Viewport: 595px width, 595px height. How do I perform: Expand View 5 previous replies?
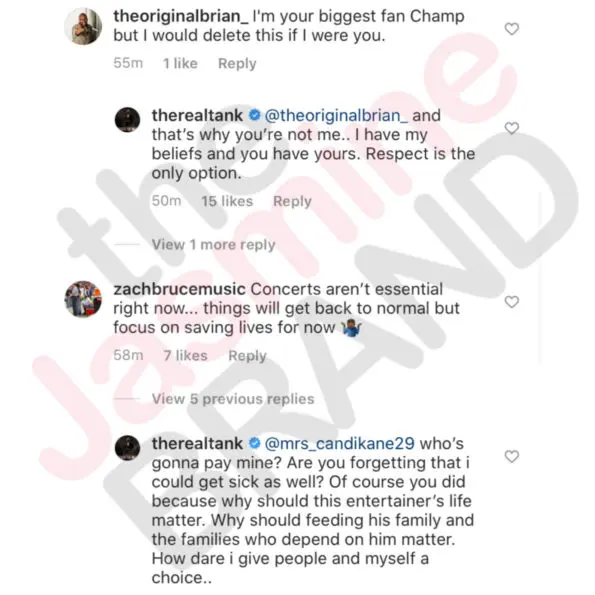coord(233,399)
